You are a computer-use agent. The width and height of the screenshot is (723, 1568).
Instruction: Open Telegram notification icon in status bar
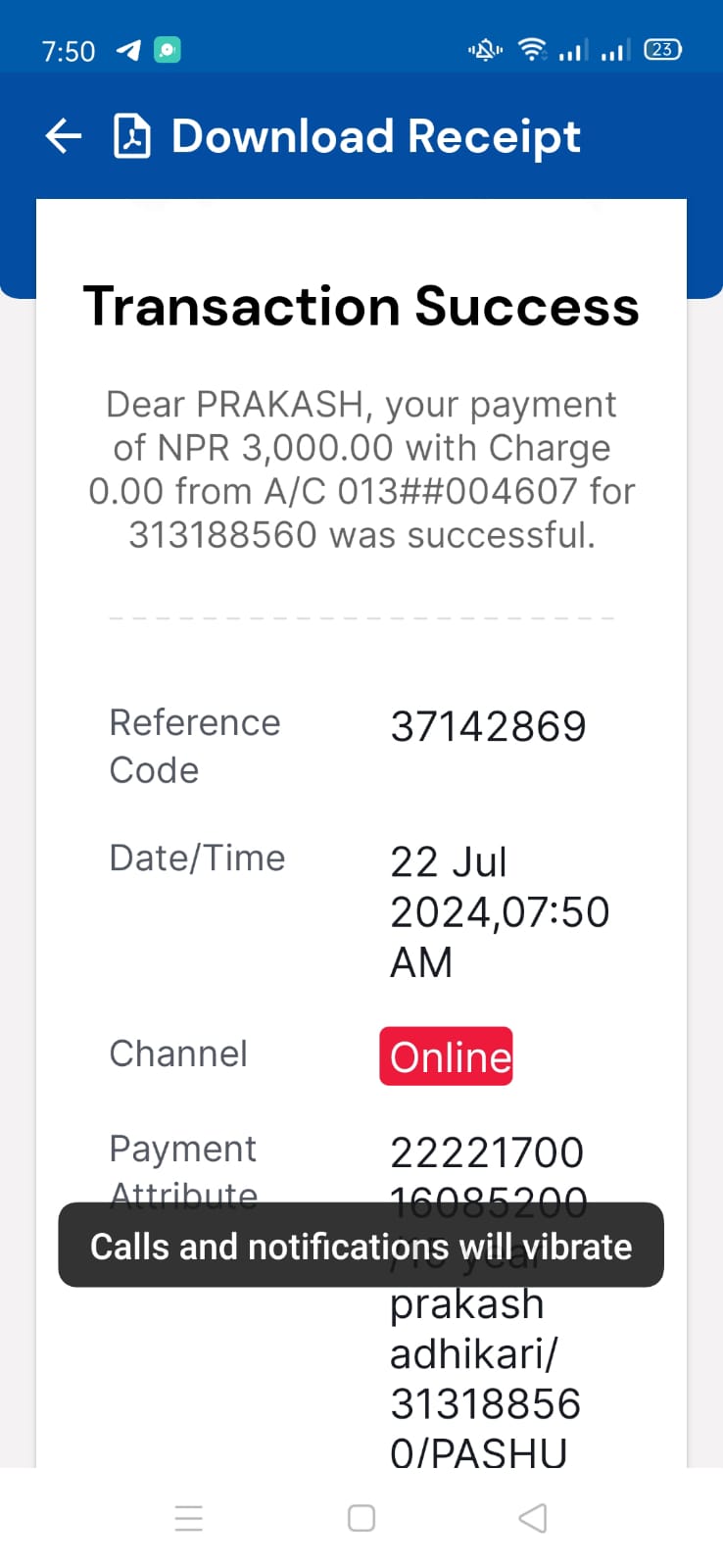pyautogui.click(x=128, y=50)
